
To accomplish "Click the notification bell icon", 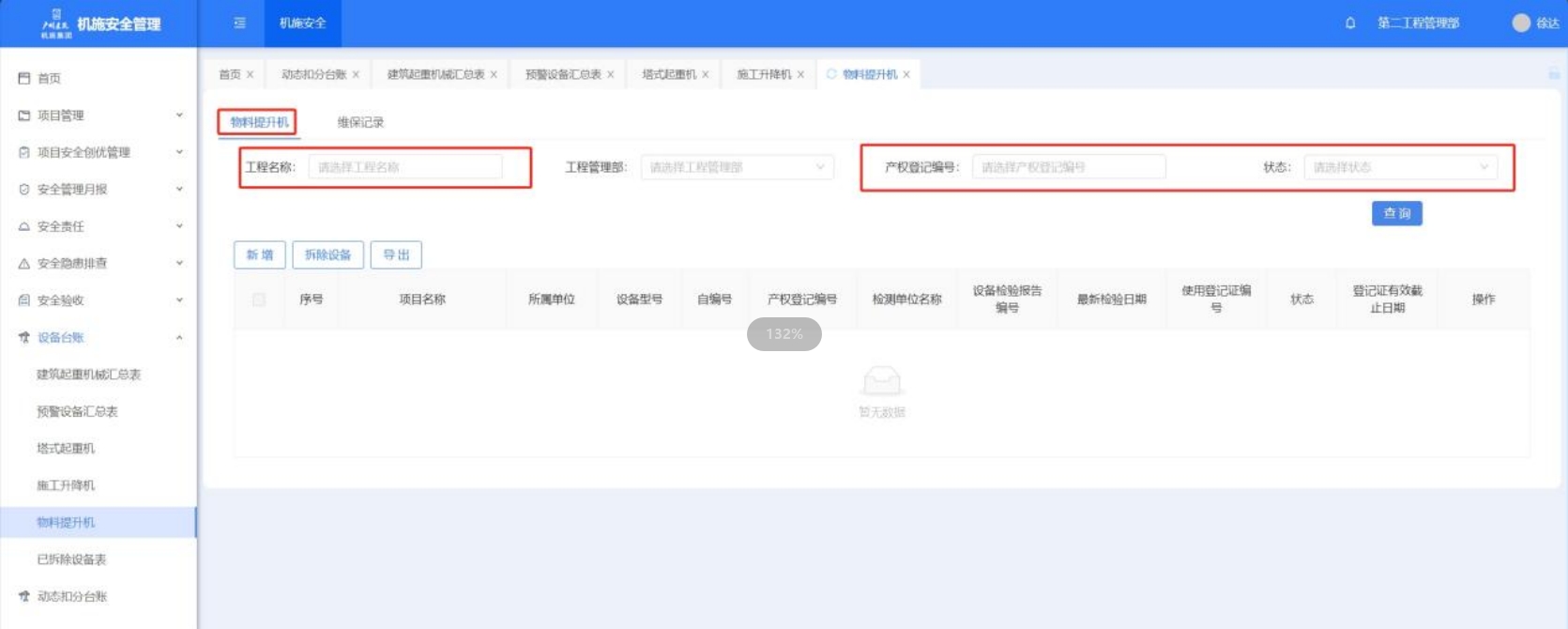I will coord(1350,23).
